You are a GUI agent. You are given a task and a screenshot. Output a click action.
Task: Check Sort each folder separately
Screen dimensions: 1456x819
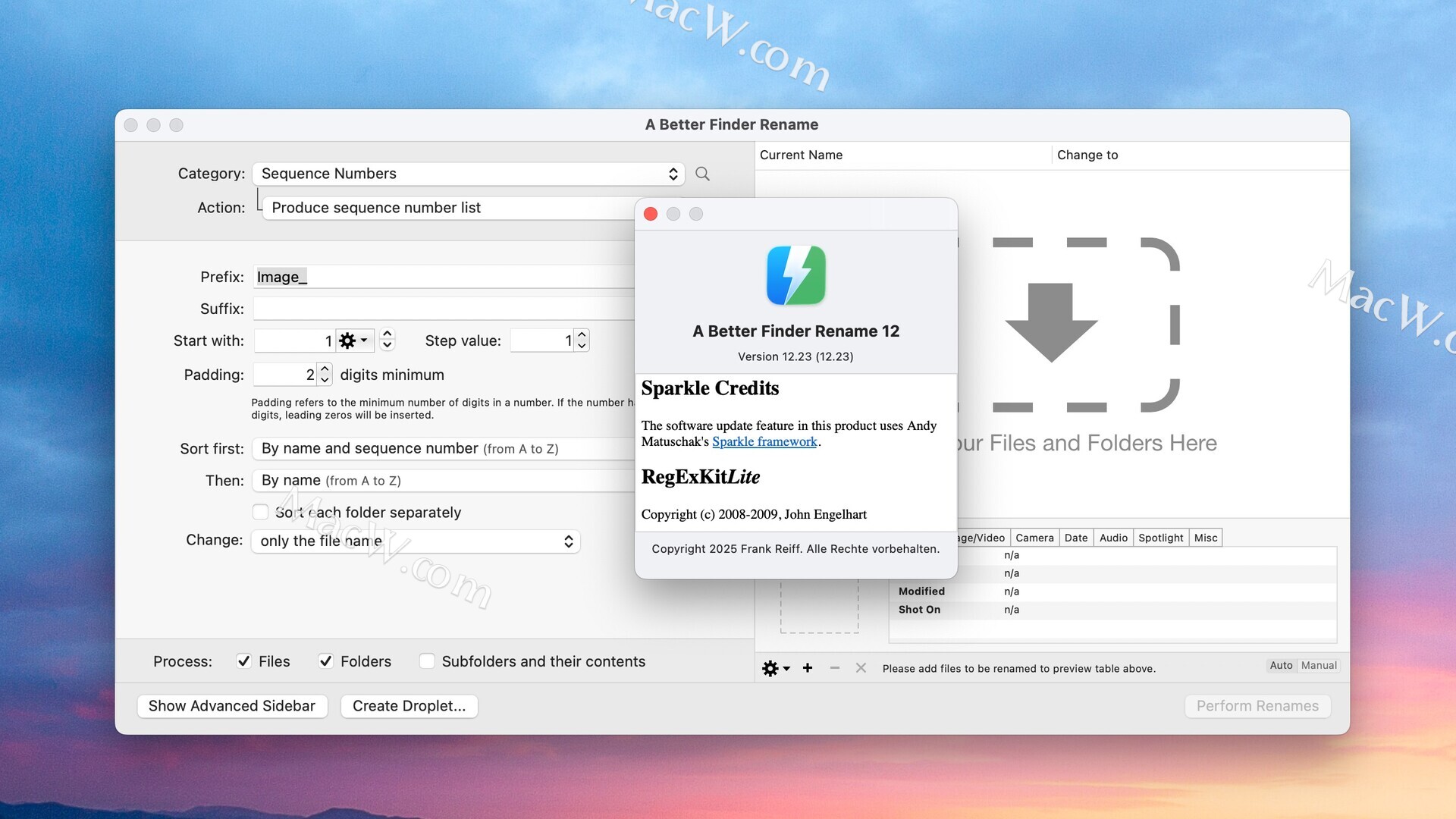pyautogui.click(x=260, y=513)
